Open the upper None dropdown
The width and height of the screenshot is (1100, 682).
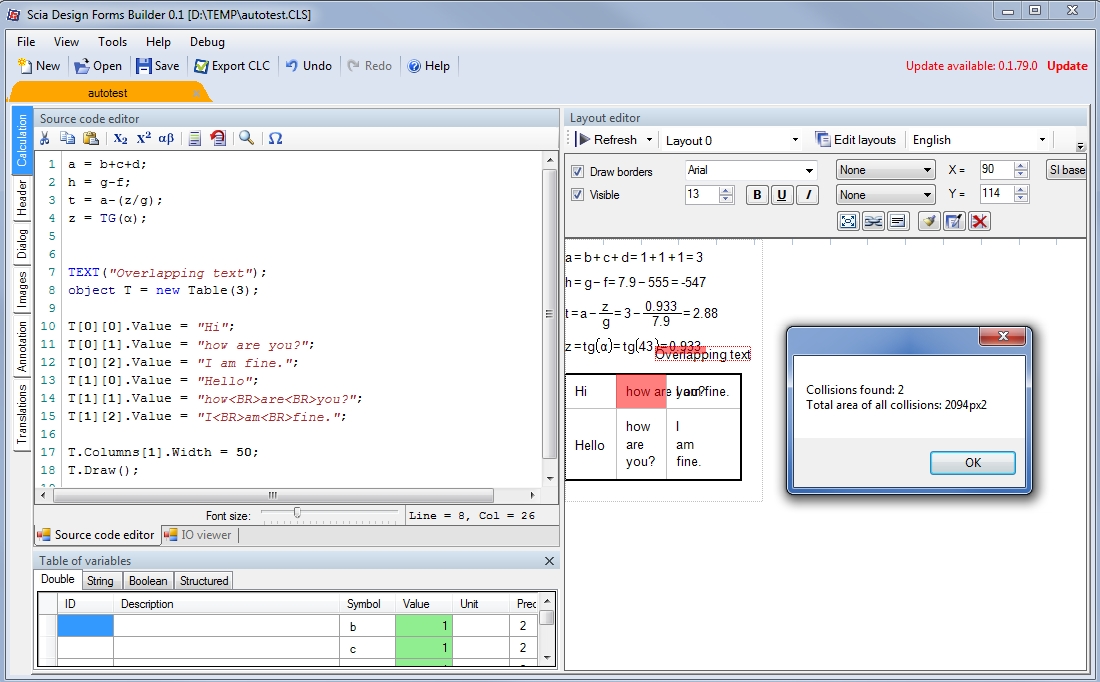coord(886,170)
